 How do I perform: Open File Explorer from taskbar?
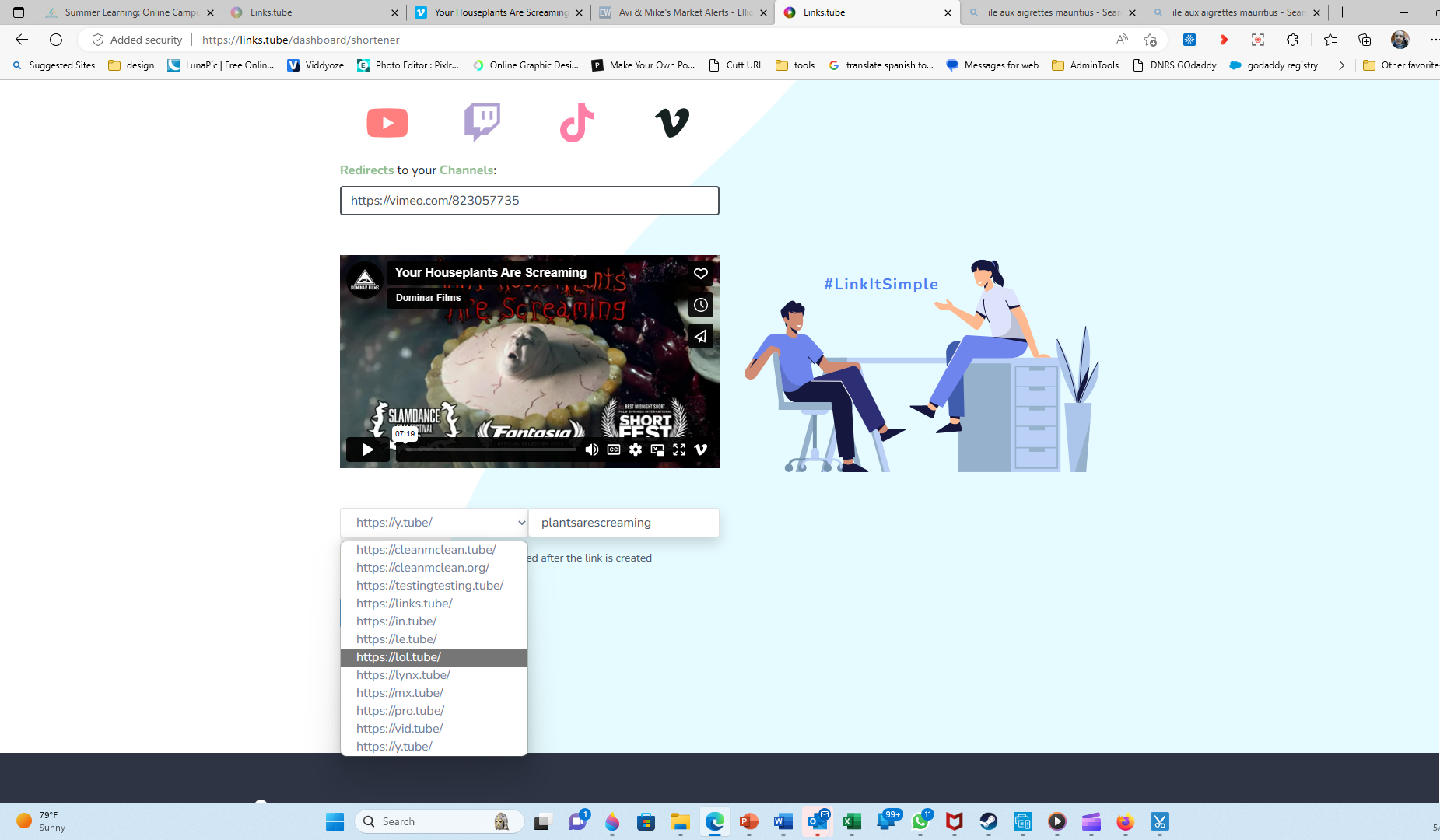(x=681, y=821)
